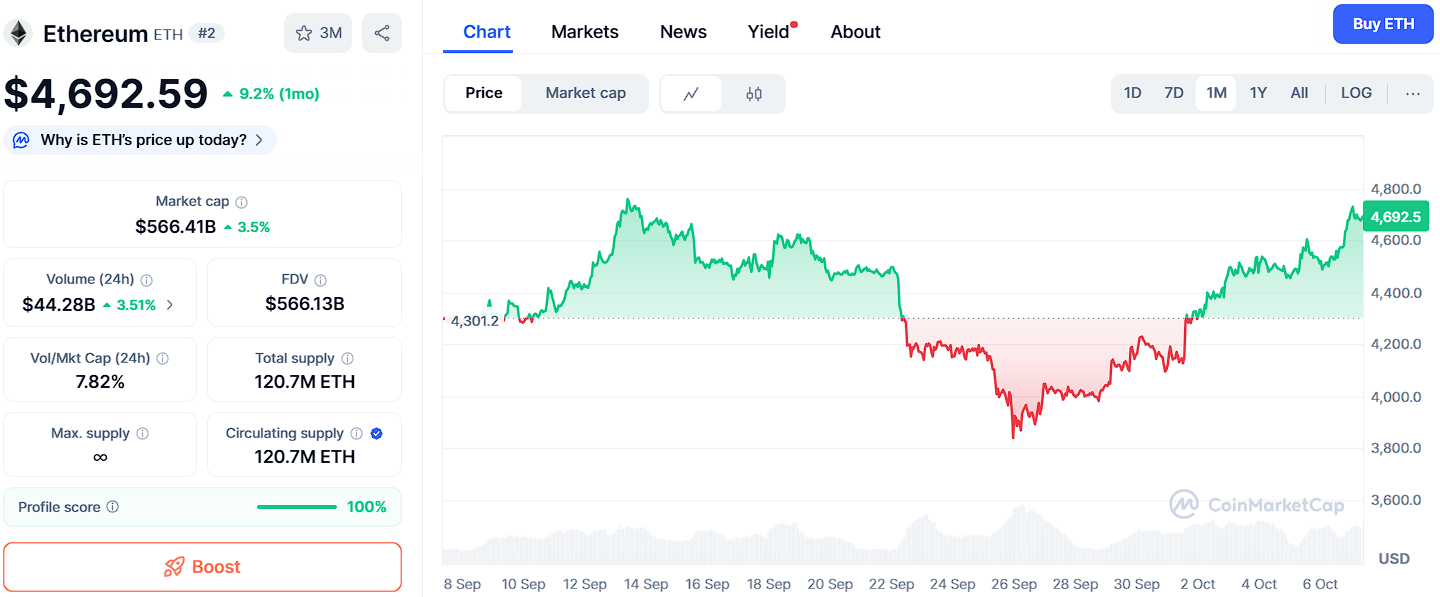1440x597 pixels.
Task: Click the Buy ETH button
Action: tap(1383, 24)
